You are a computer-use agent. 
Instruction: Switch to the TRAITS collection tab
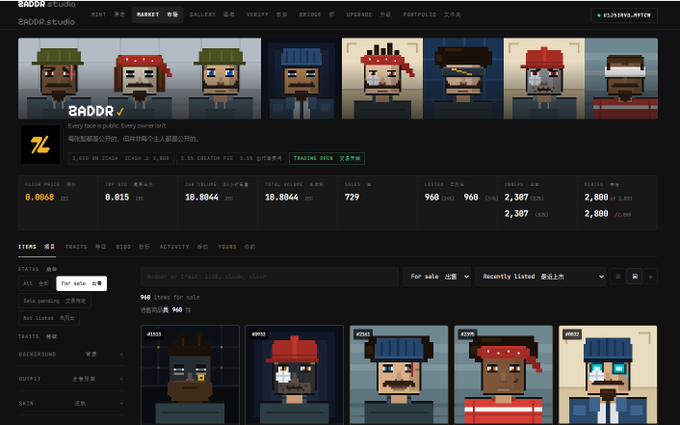(x=85, y=247)
